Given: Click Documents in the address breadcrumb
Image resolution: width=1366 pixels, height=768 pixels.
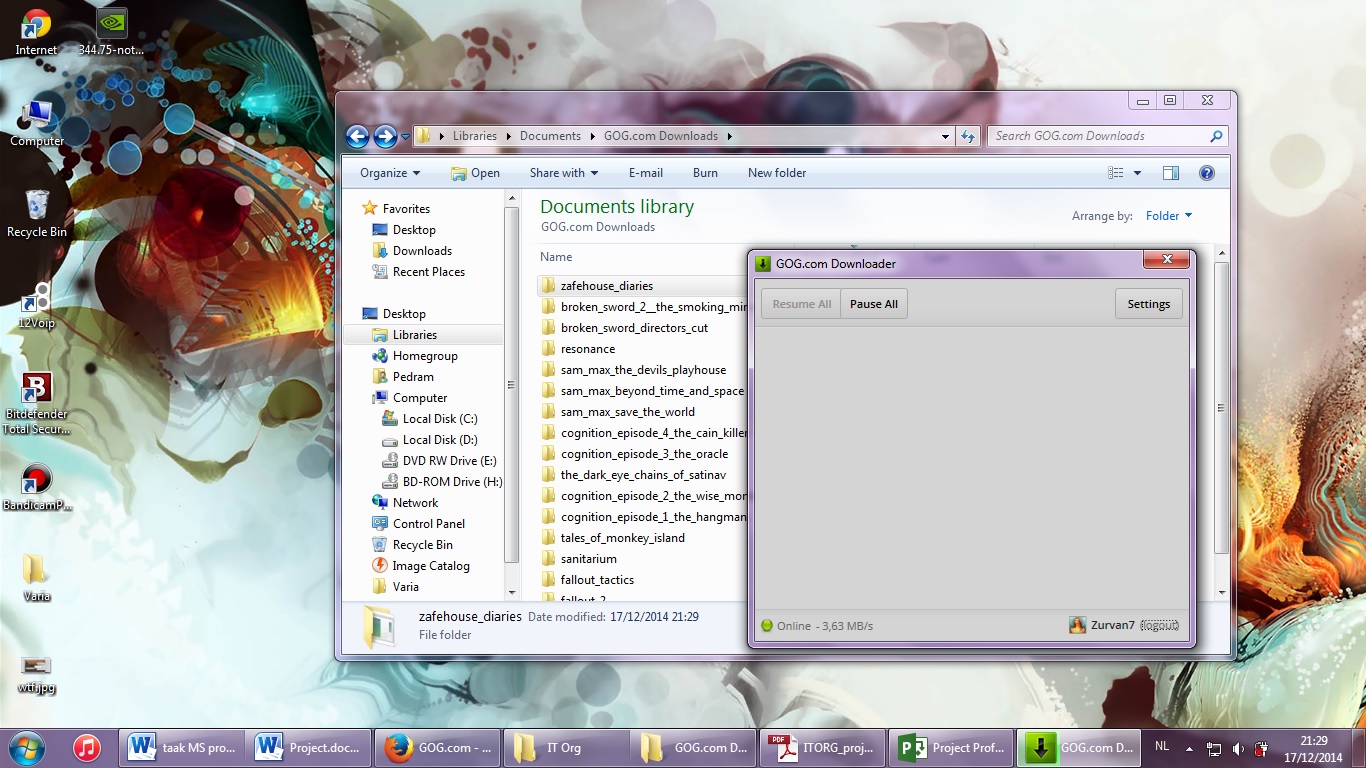Looking at the screenshot, I should [x=550, y=136].
